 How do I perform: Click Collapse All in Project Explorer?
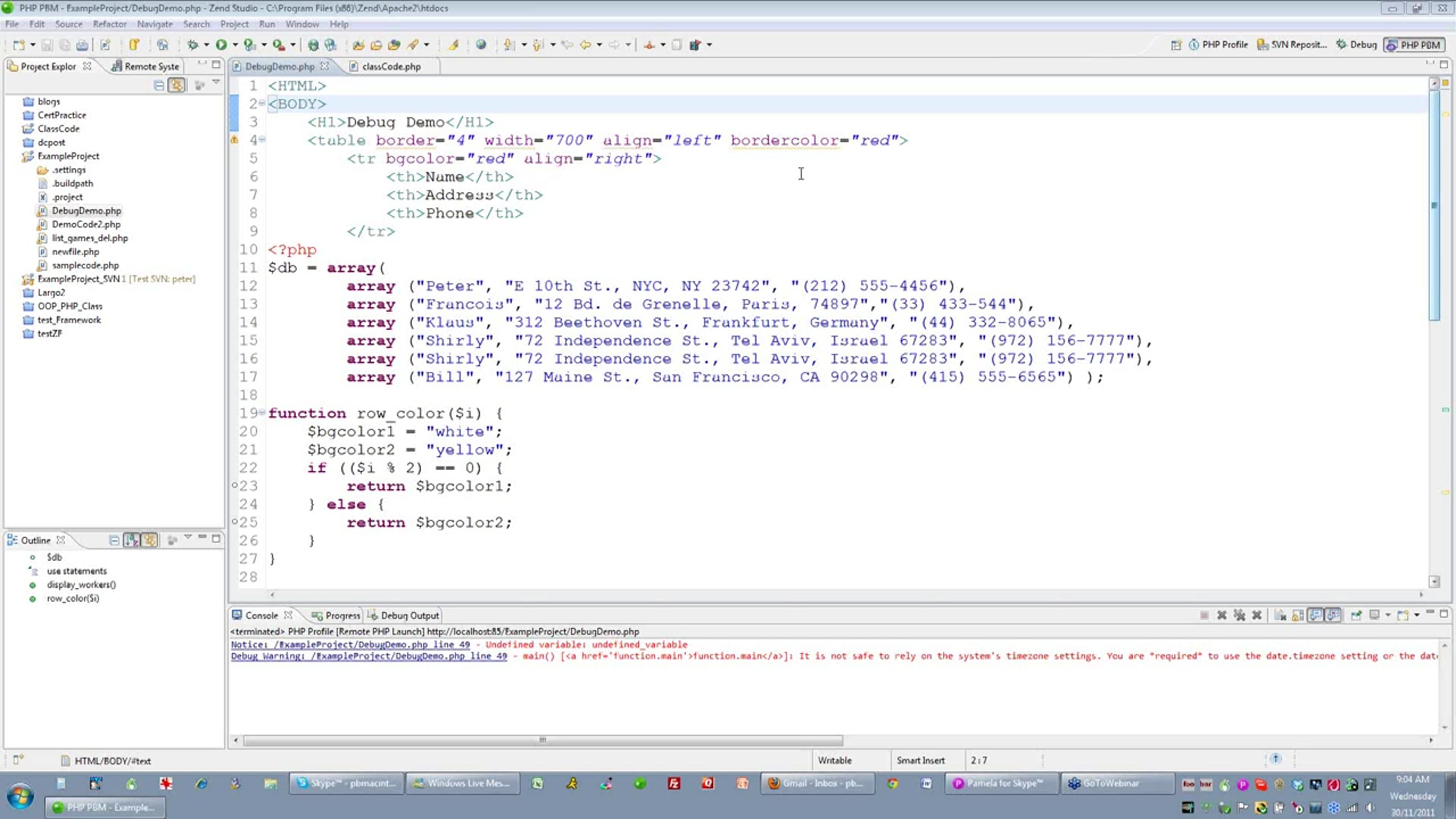point(159,86)
